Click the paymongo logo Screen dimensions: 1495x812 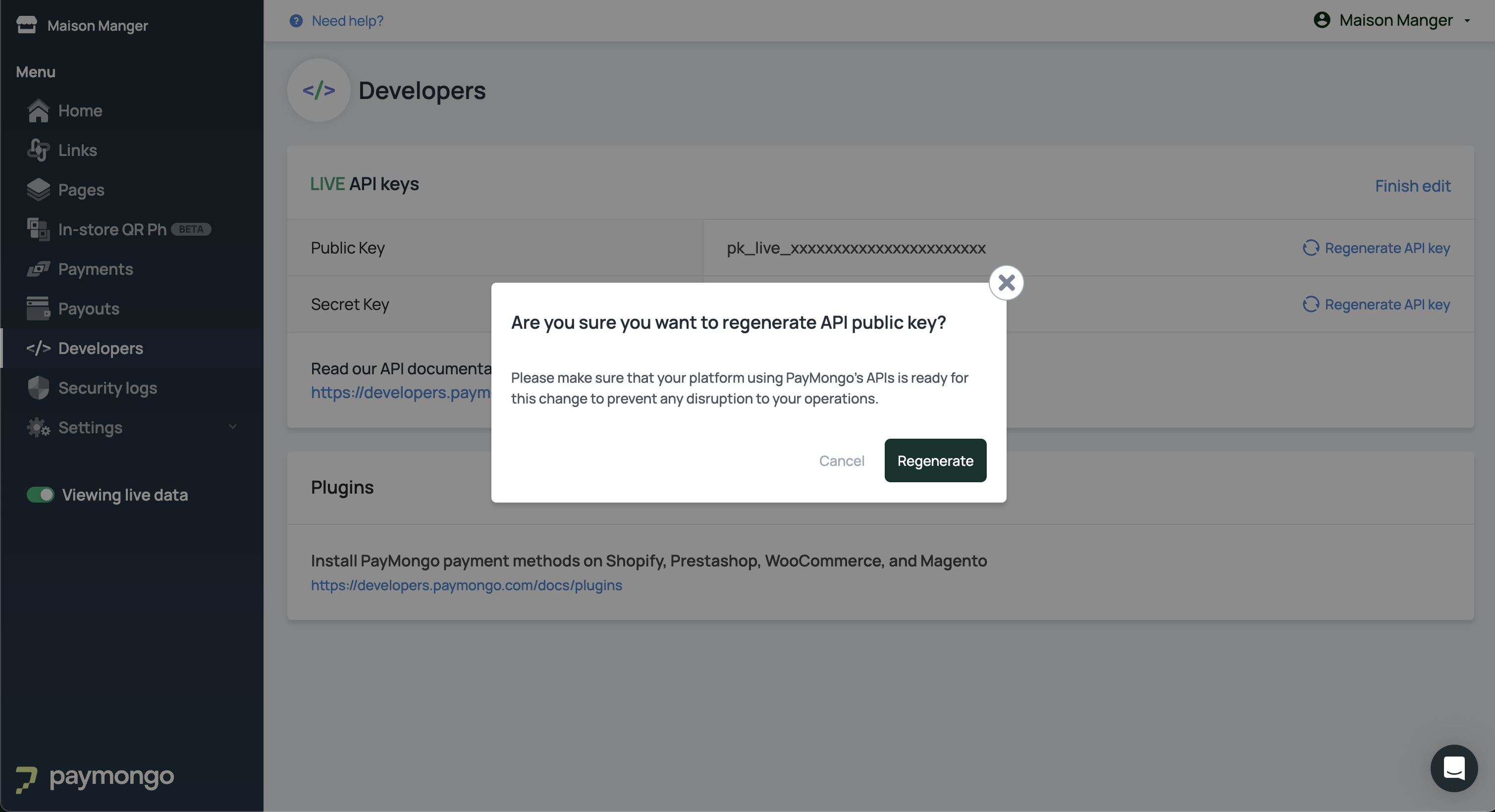click(95, 778)
